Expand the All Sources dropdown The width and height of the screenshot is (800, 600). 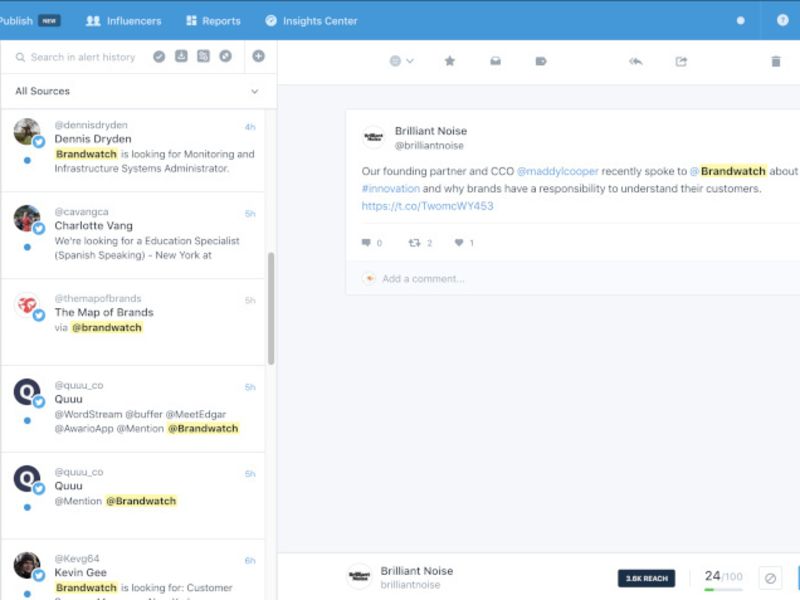coord(138,91)
